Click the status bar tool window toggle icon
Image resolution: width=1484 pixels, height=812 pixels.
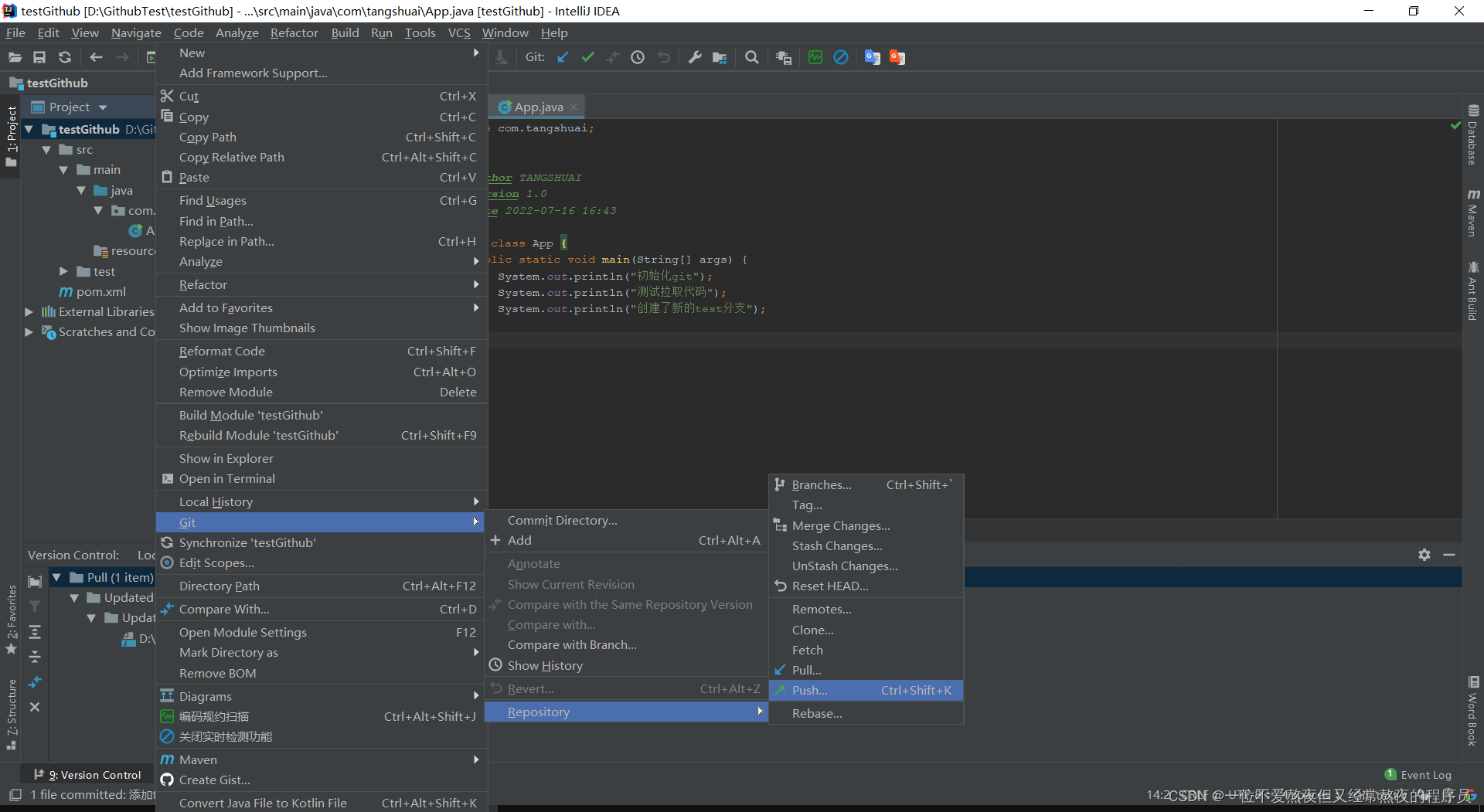click(x=15, y=795)
